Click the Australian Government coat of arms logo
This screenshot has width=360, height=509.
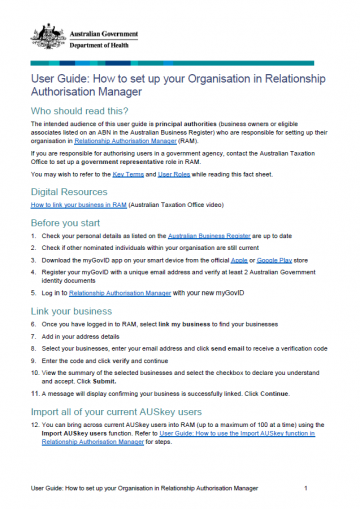(48, 36)
